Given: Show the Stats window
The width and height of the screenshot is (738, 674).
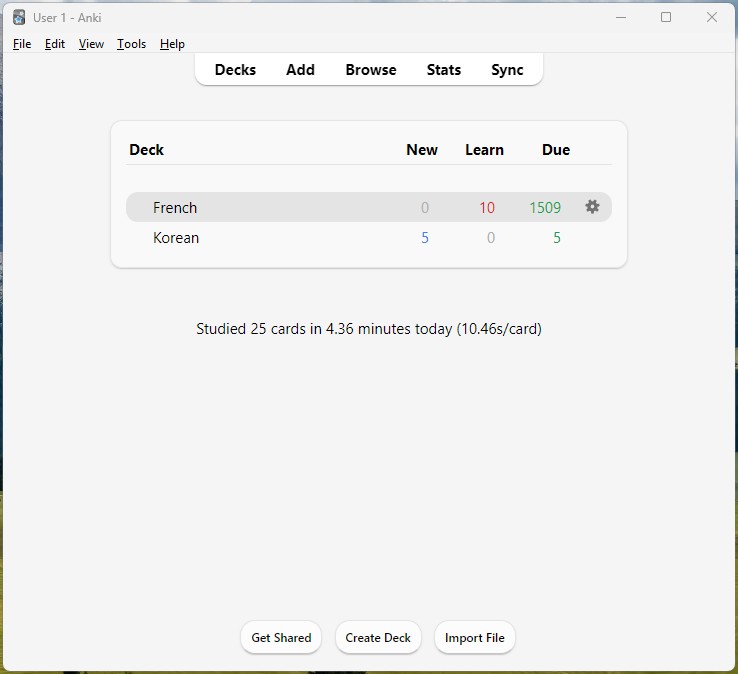Looking at the screenshot, I should click(x=444, y=70).
